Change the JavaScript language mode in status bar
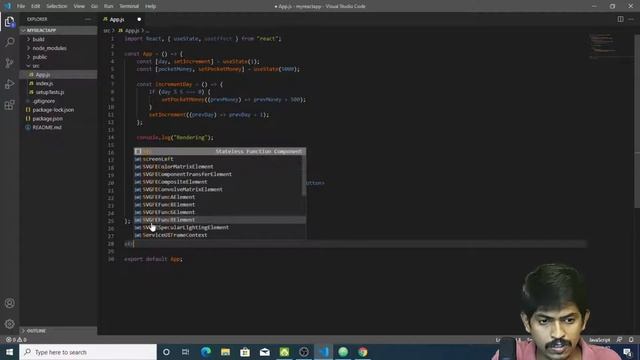 (599, 340)
